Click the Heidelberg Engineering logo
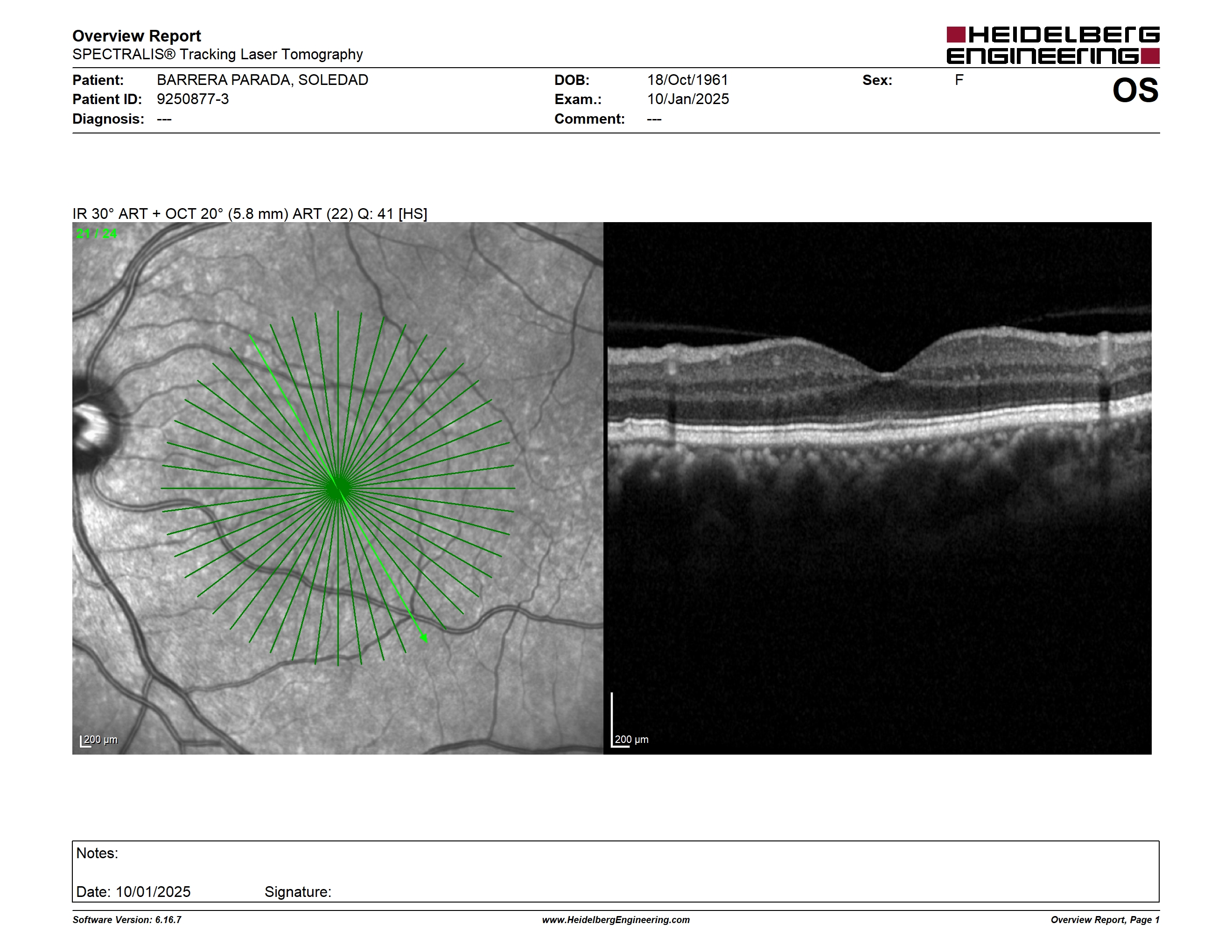The height and width of the screenshot is (952, 1232). tap(1053, 45)
